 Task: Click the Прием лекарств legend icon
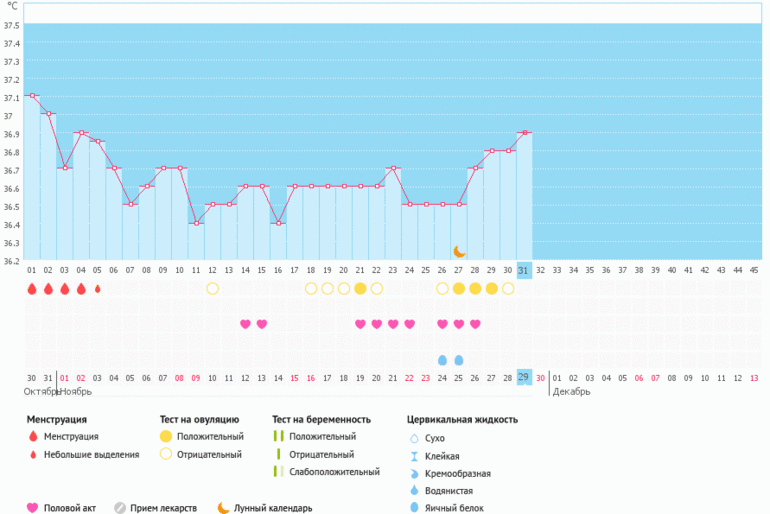(120, 507)
